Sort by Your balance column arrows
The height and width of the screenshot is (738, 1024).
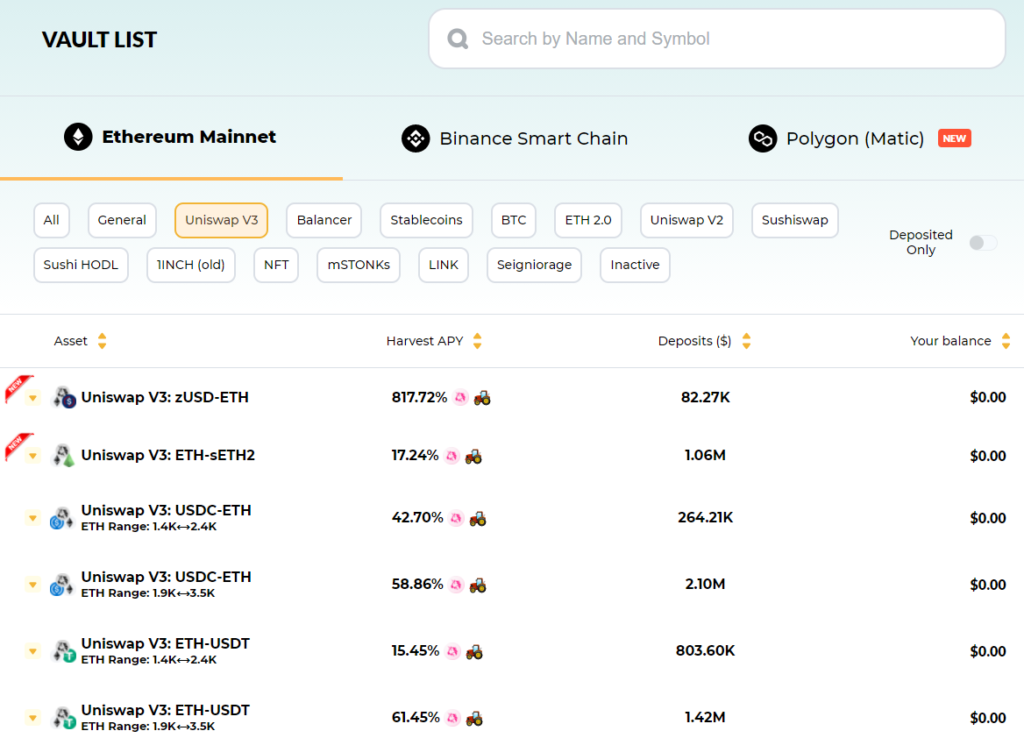1005,341
